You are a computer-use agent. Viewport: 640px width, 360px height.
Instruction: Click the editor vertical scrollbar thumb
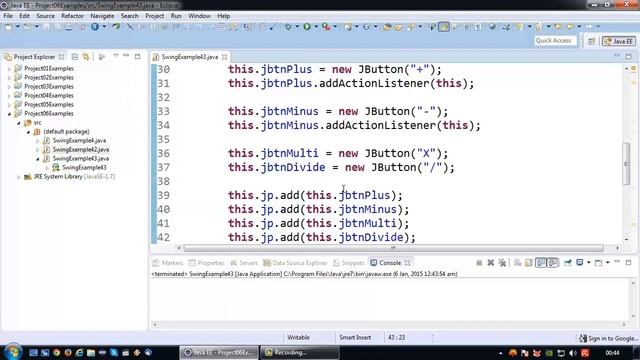coord(626,164)
